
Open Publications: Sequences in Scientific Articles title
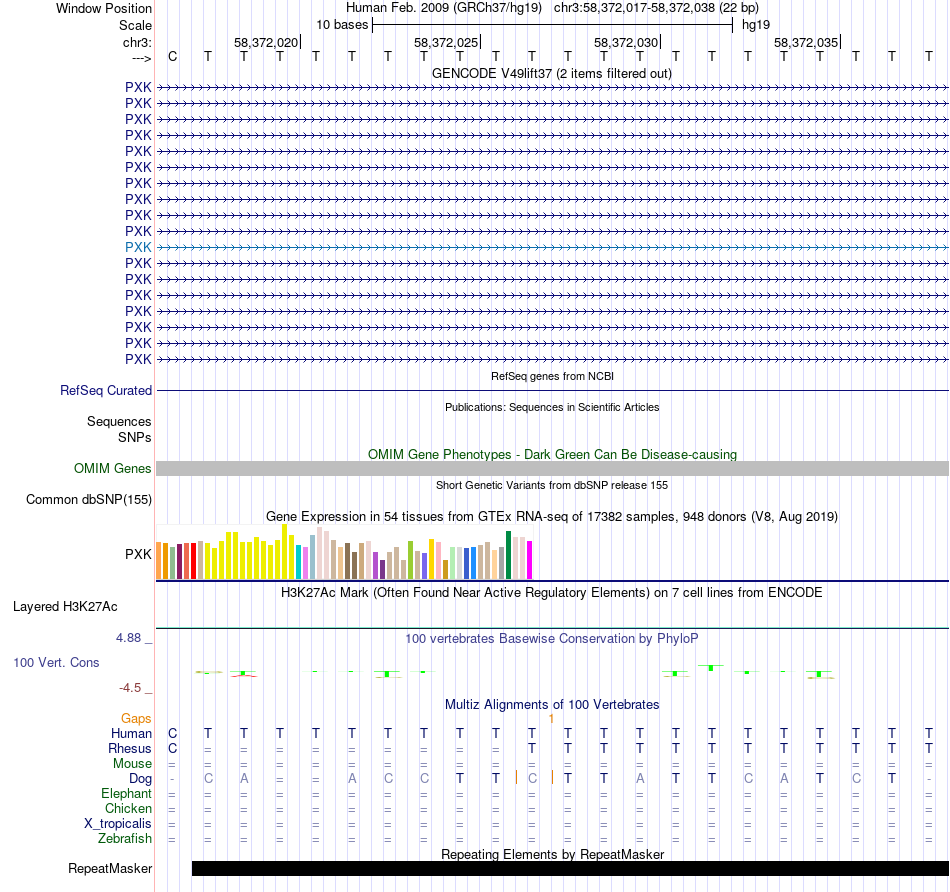click(x=552, y=407)
